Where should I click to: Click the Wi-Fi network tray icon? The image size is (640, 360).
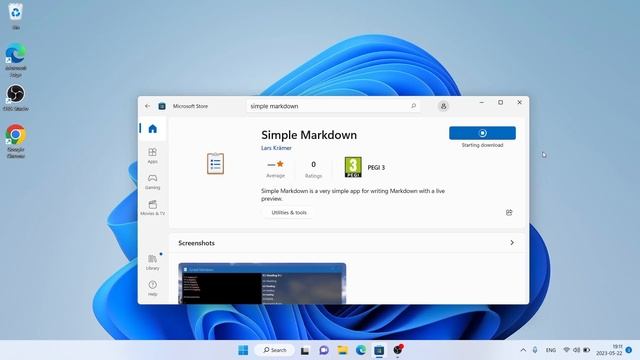coord(567,350)
